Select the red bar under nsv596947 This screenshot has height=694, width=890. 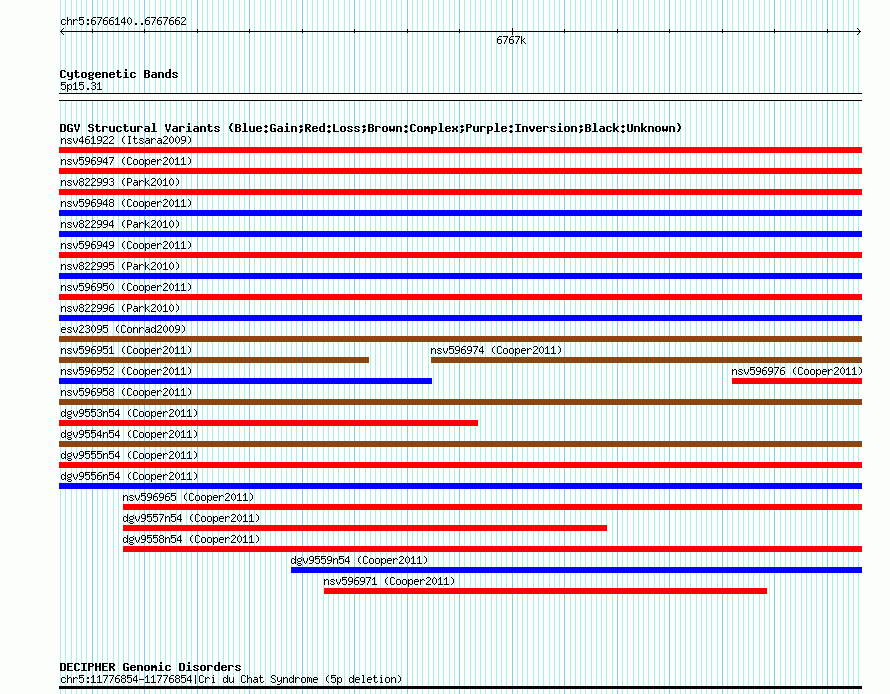click(x=460, y=171)
